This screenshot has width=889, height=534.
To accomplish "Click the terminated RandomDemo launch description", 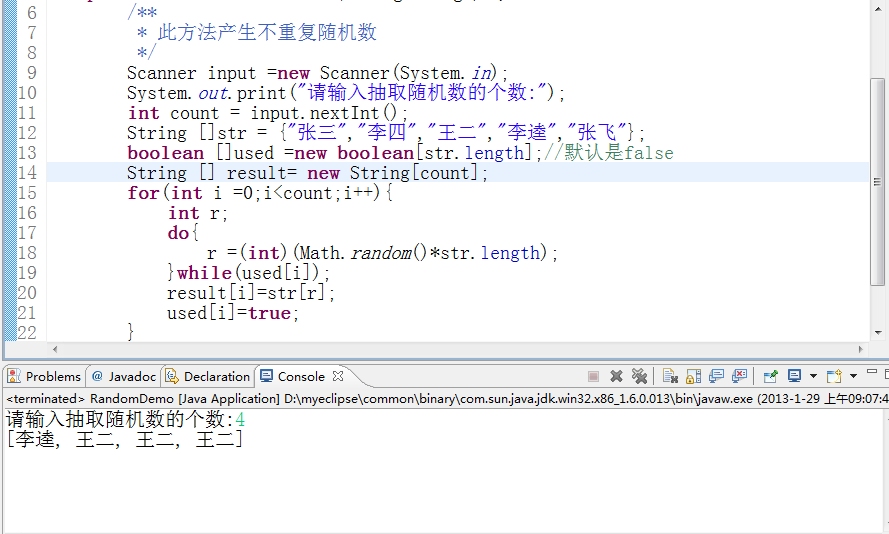I will pyautogui.click(x=447, y=399).
